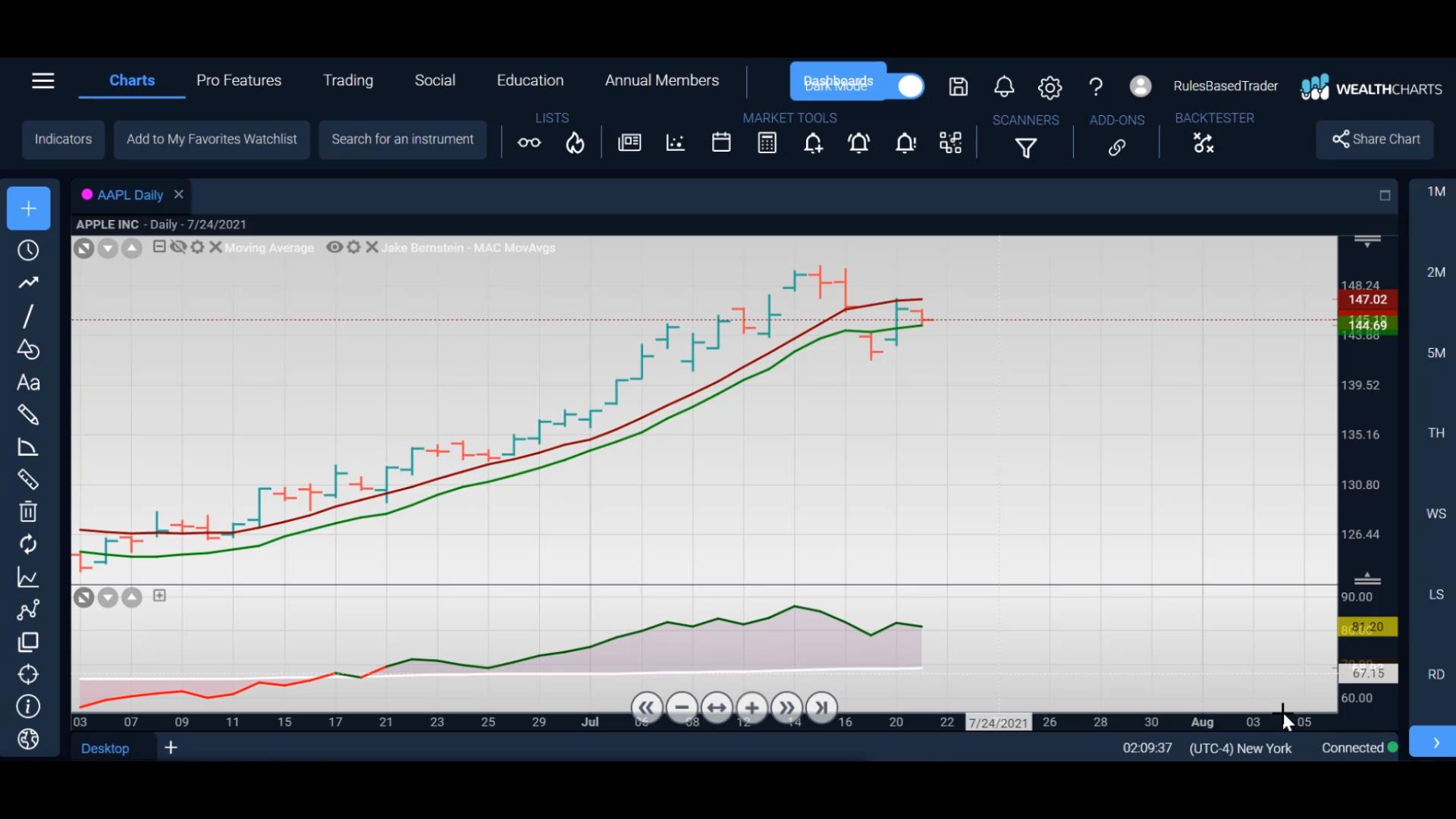
Task: Remove the Moving Average indicator
Action: [215, 247]
